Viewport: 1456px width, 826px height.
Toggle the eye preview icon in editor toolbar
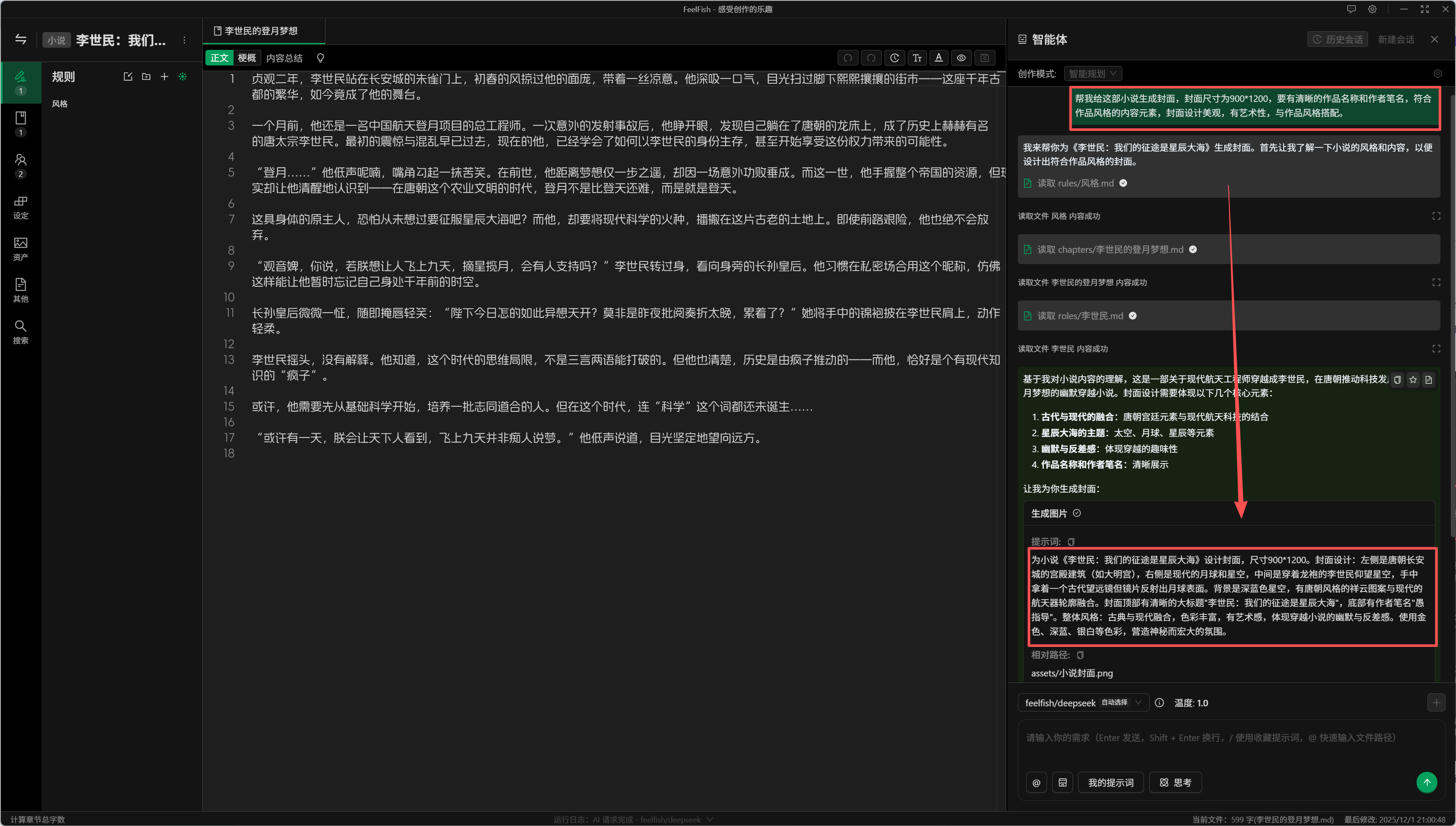[x=961, y=58]
